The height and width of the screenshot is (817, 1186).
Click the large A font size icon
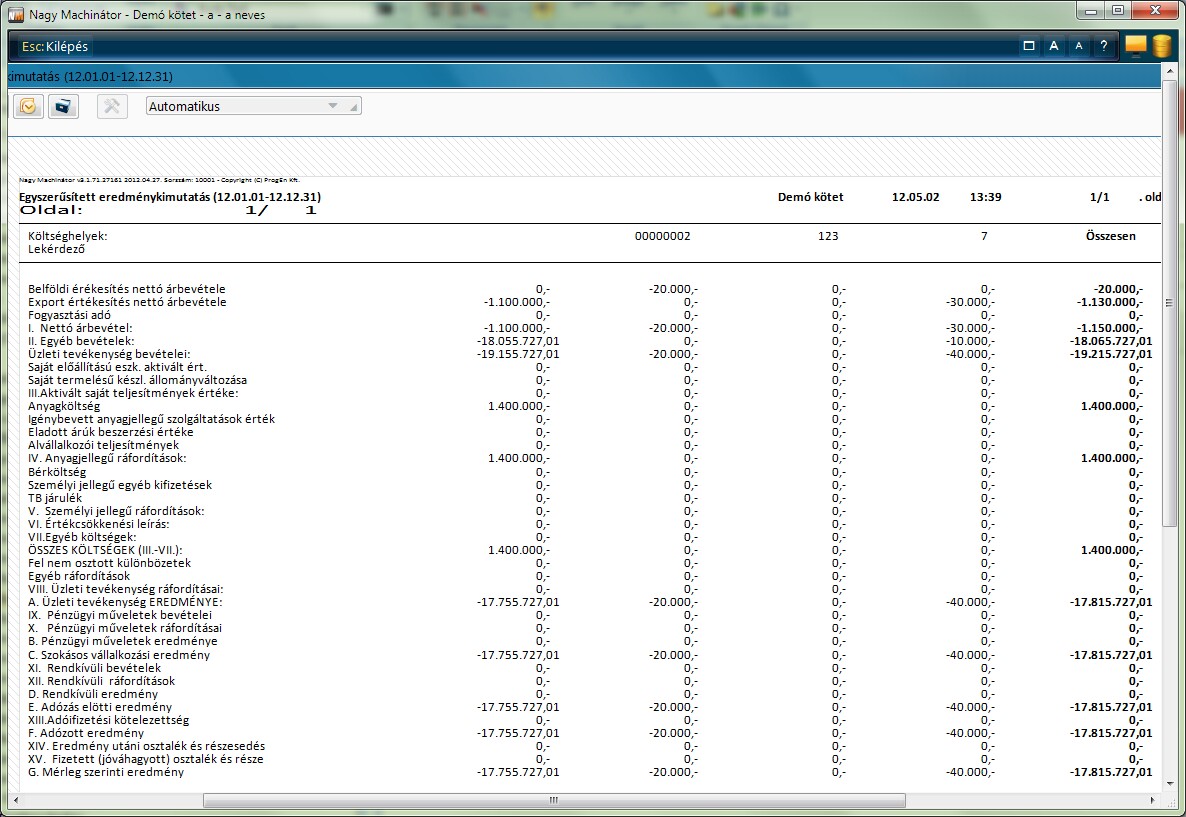(1054, 46)
